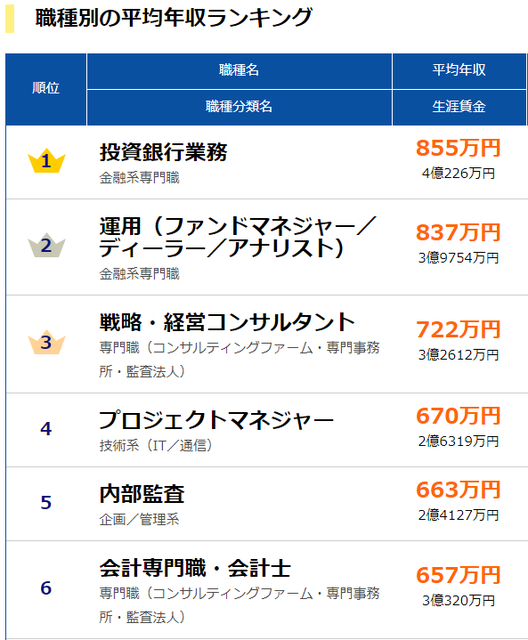The image size is (528, 640).
Task: Select the rank number 5
Action: click(46, 502)
